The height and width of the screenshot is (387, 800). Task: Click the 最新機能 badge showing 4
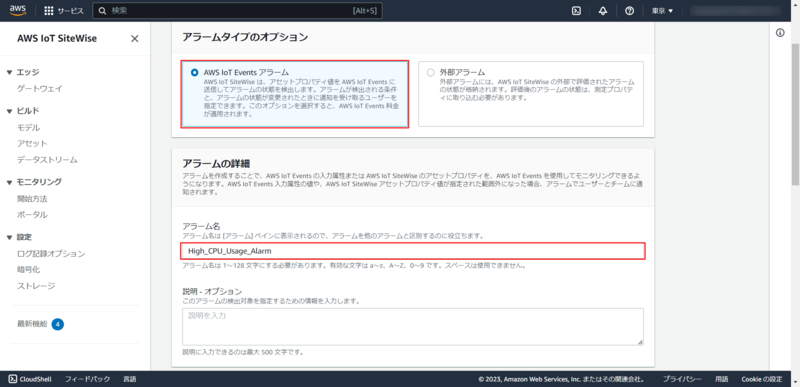(58, 324)
